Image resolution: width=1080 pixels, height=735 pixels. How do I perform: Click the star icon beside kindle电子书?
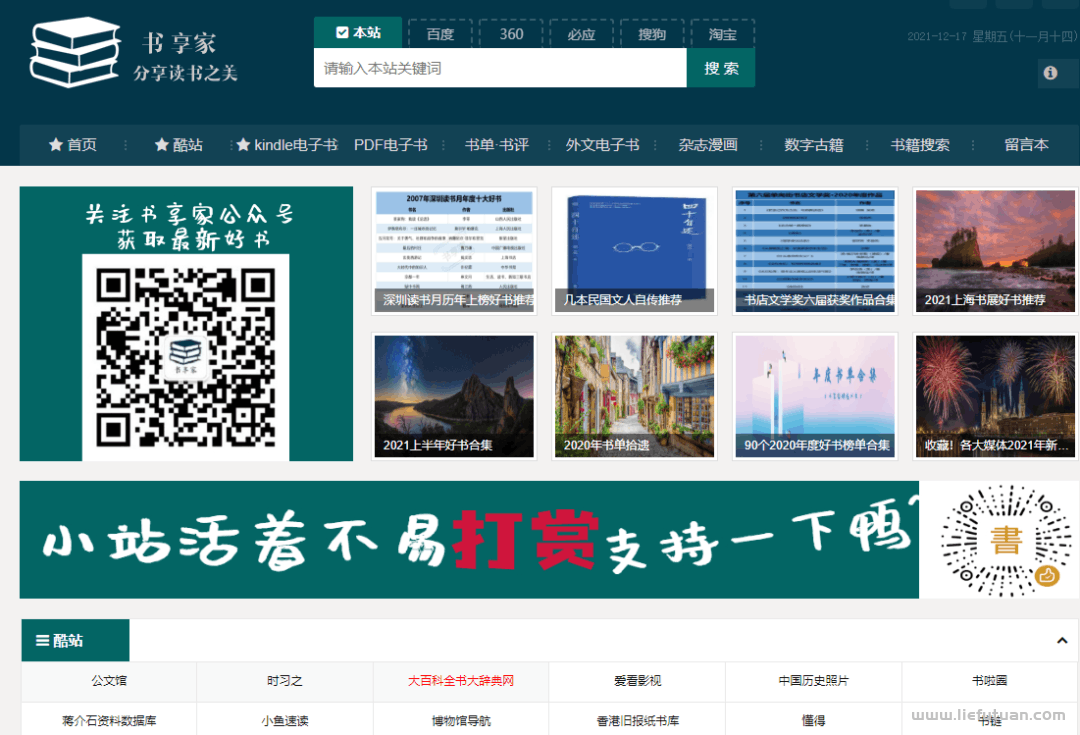tap(241, 144)
